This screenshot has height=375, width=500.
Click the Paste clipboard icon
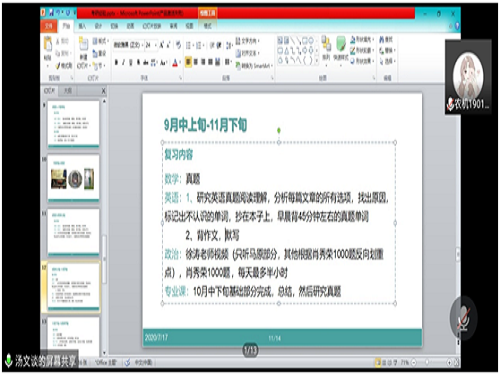pyautogui.click(x=48, y=45)
